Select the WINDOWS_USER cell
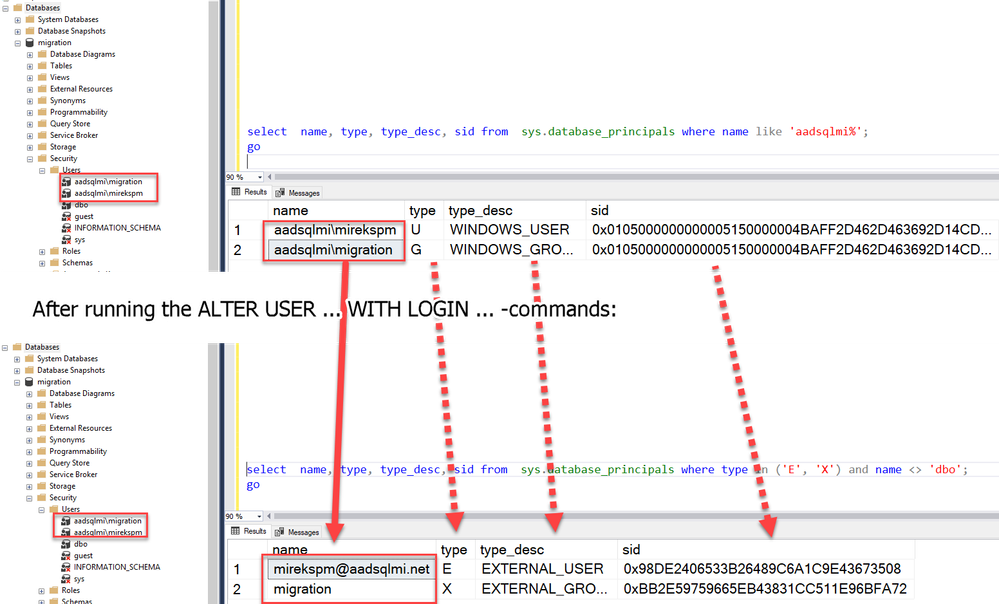Screen dimensions: 999x604 tap(515, 230)
